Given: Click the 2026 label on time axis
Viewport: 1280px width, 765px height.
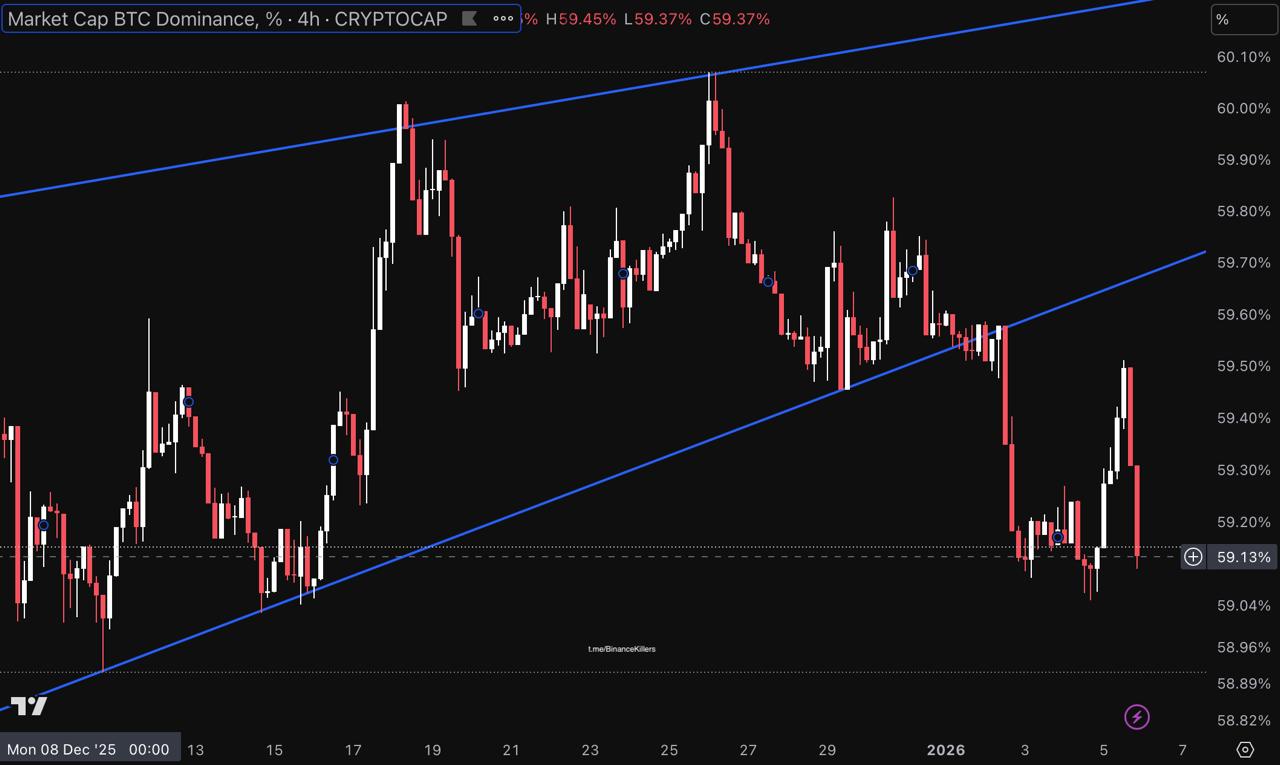Looking at the screenshot, I should click(x=946, y=750).
